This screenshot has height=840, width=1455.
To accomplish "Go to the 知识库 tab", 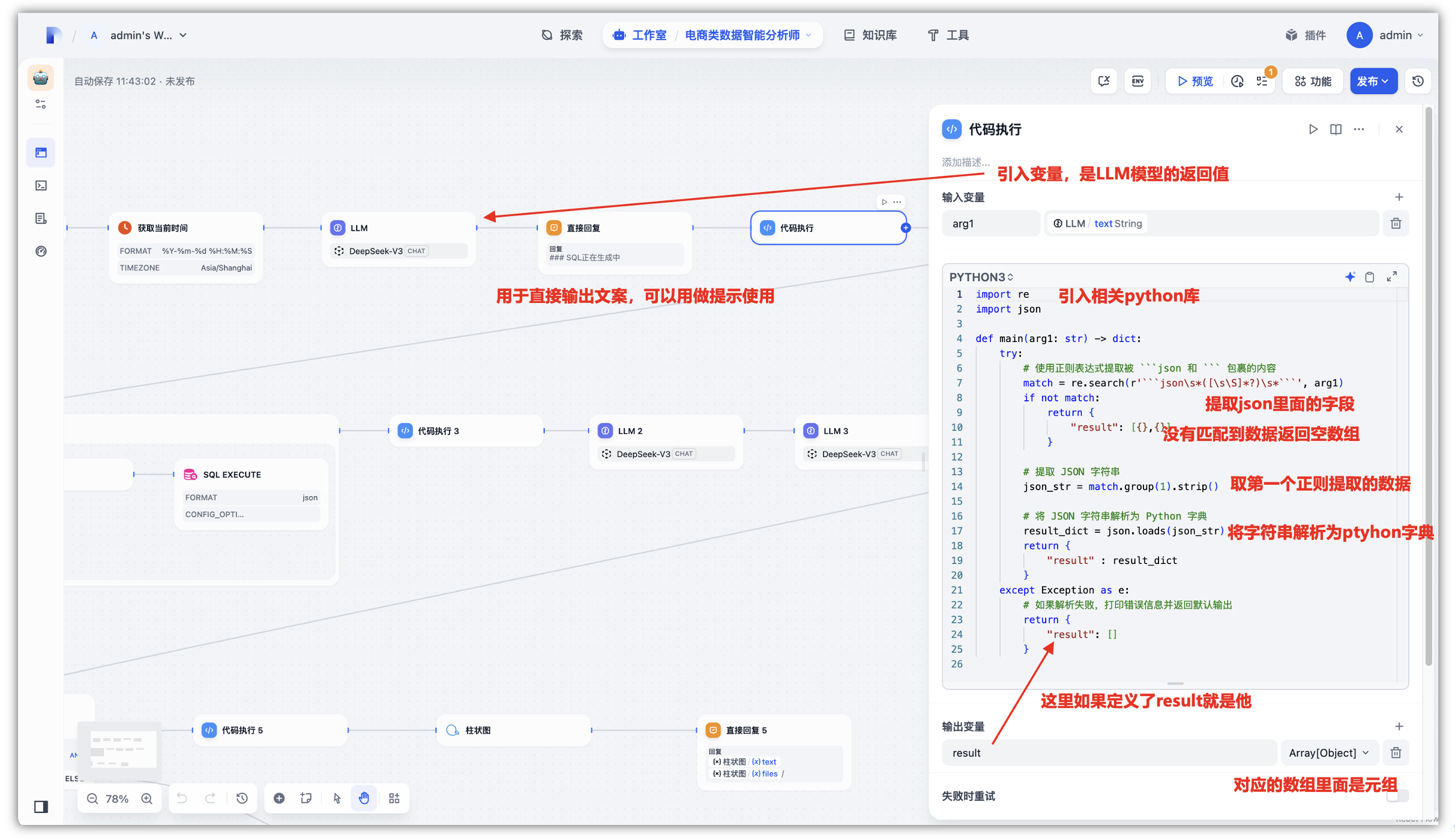I will [870, 35].
